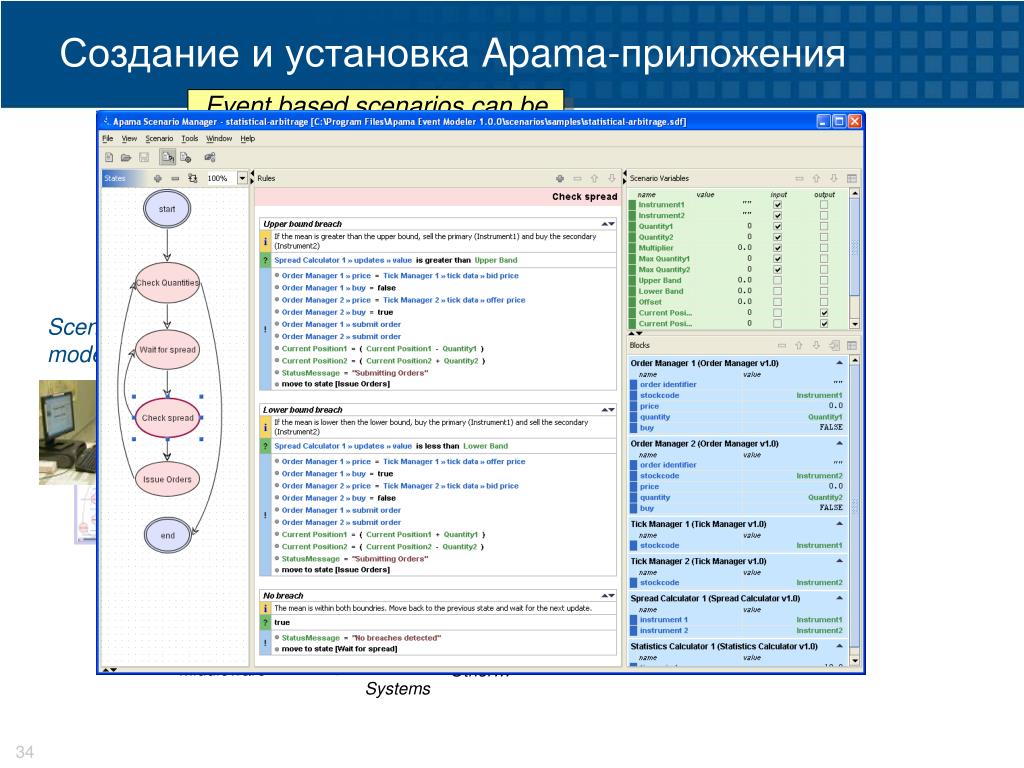Open the States zoom 100% dropdown
The width and height of the screenshot is (1024, 768).
(x=242, y=178)
